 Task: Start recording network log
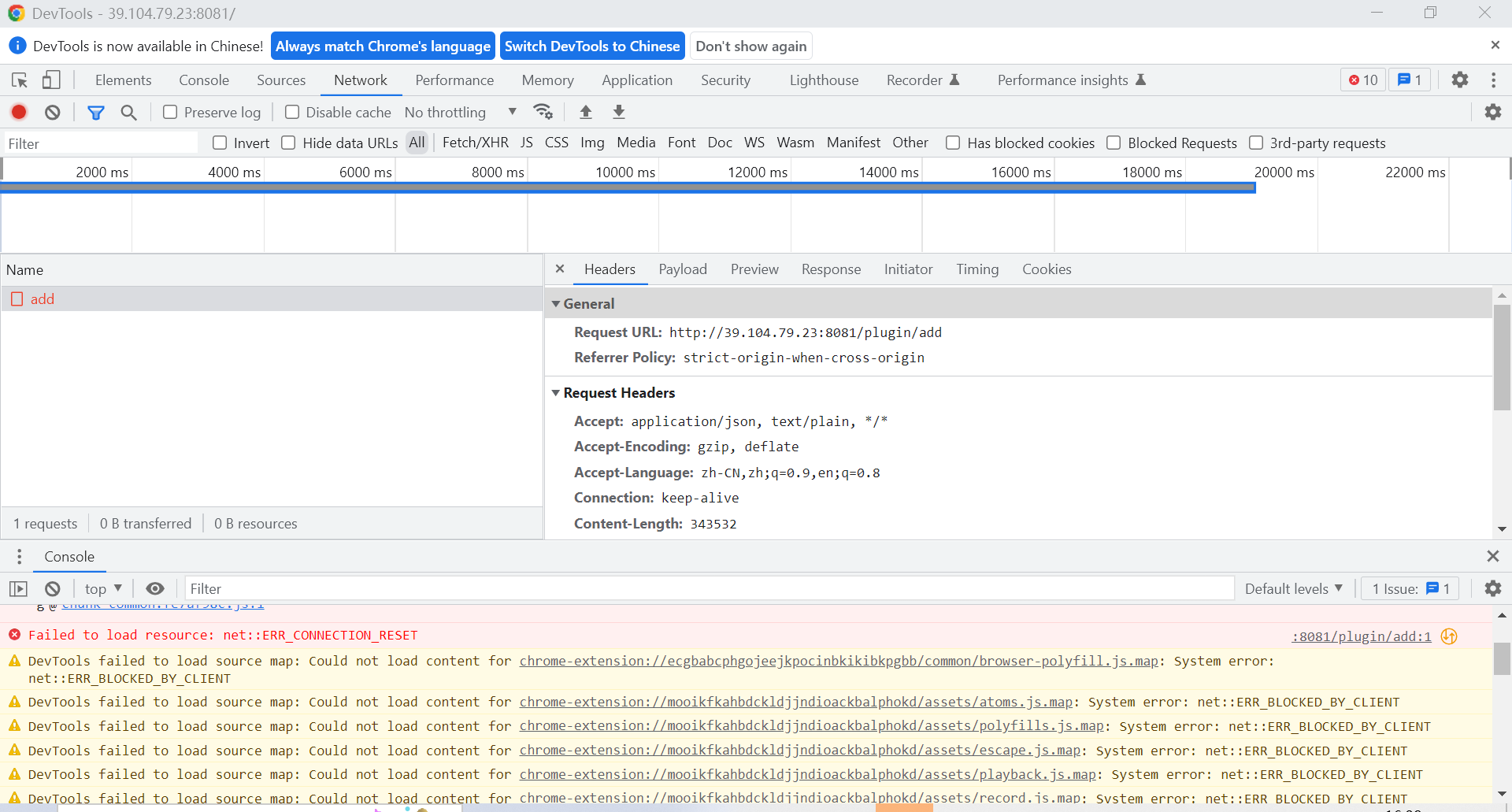click(19, 112)
